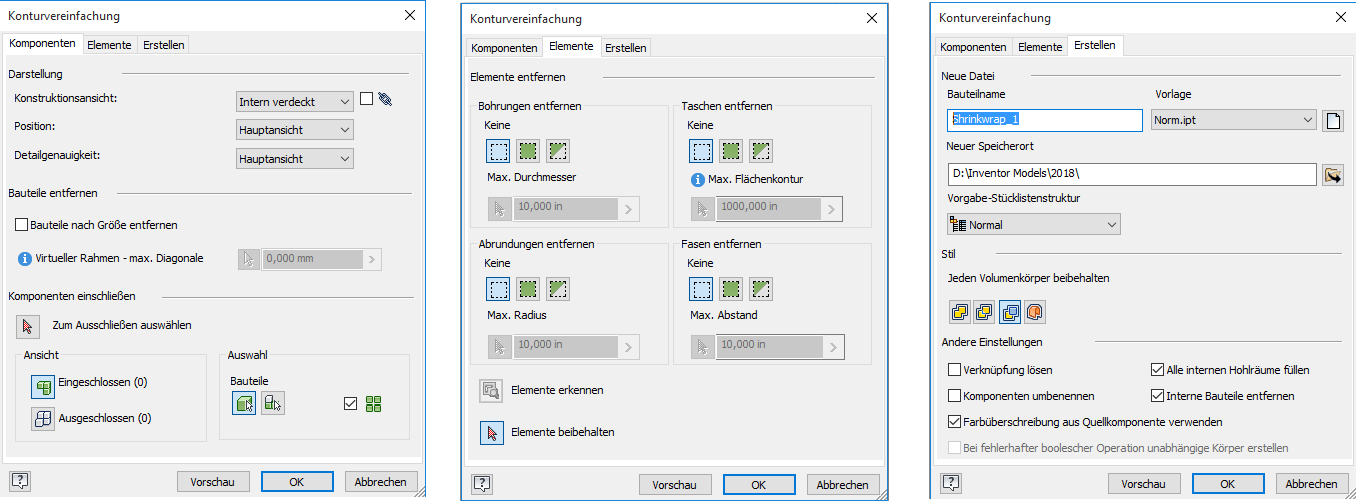Open Komponenten tab in the Neue Datei dialog
The width and height of the screenshot is (1356, 501).
973,47
